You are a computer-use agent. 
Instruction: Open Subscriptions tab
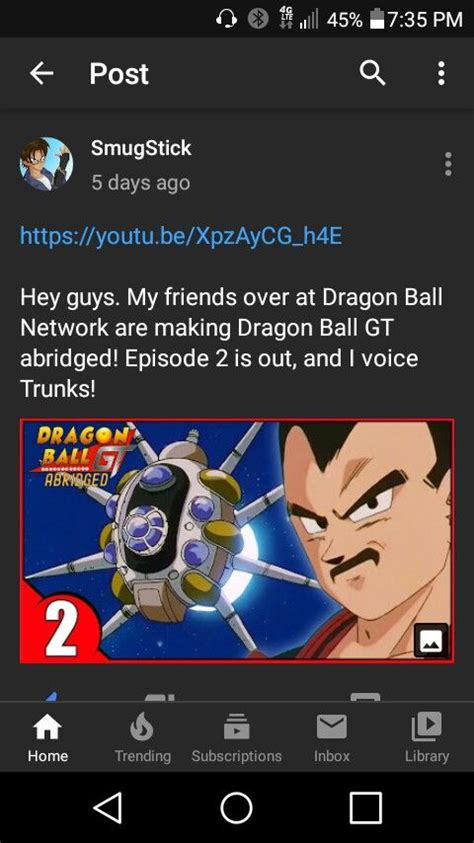[236, 737]
